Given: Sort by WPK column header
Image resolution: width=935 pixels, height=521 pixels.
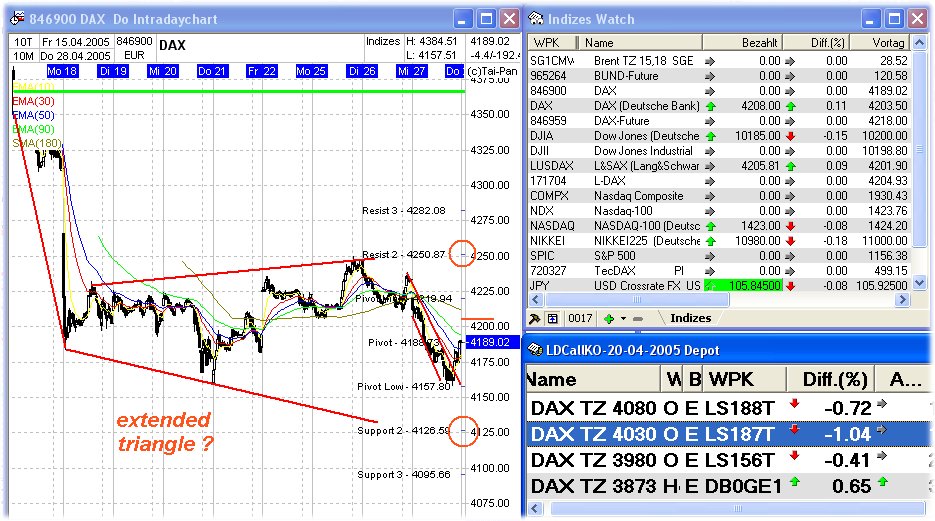Looking at the screenshot, I should point(552,43).
